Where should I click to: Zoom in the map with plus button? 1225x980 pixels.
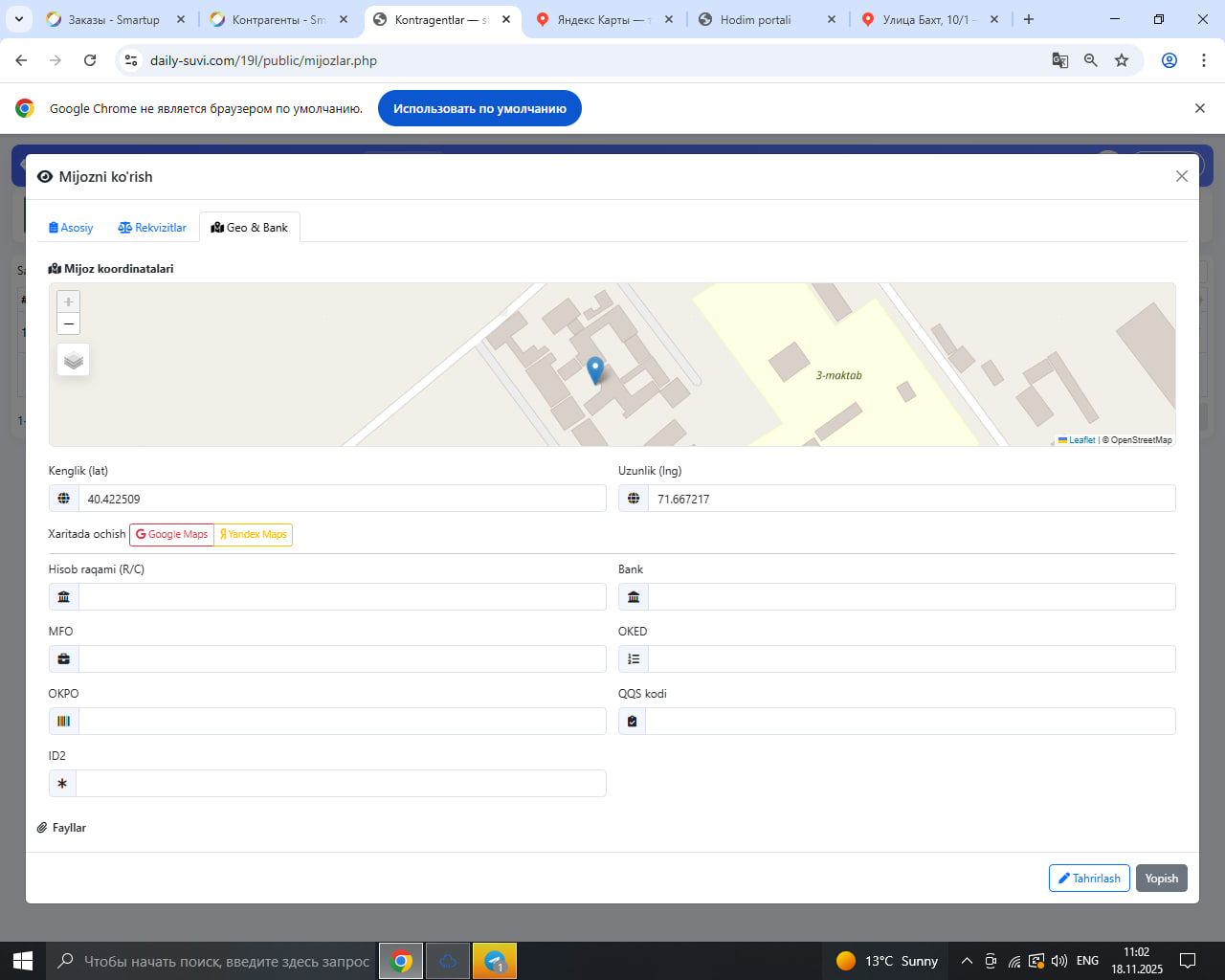(x=68, y=301)
